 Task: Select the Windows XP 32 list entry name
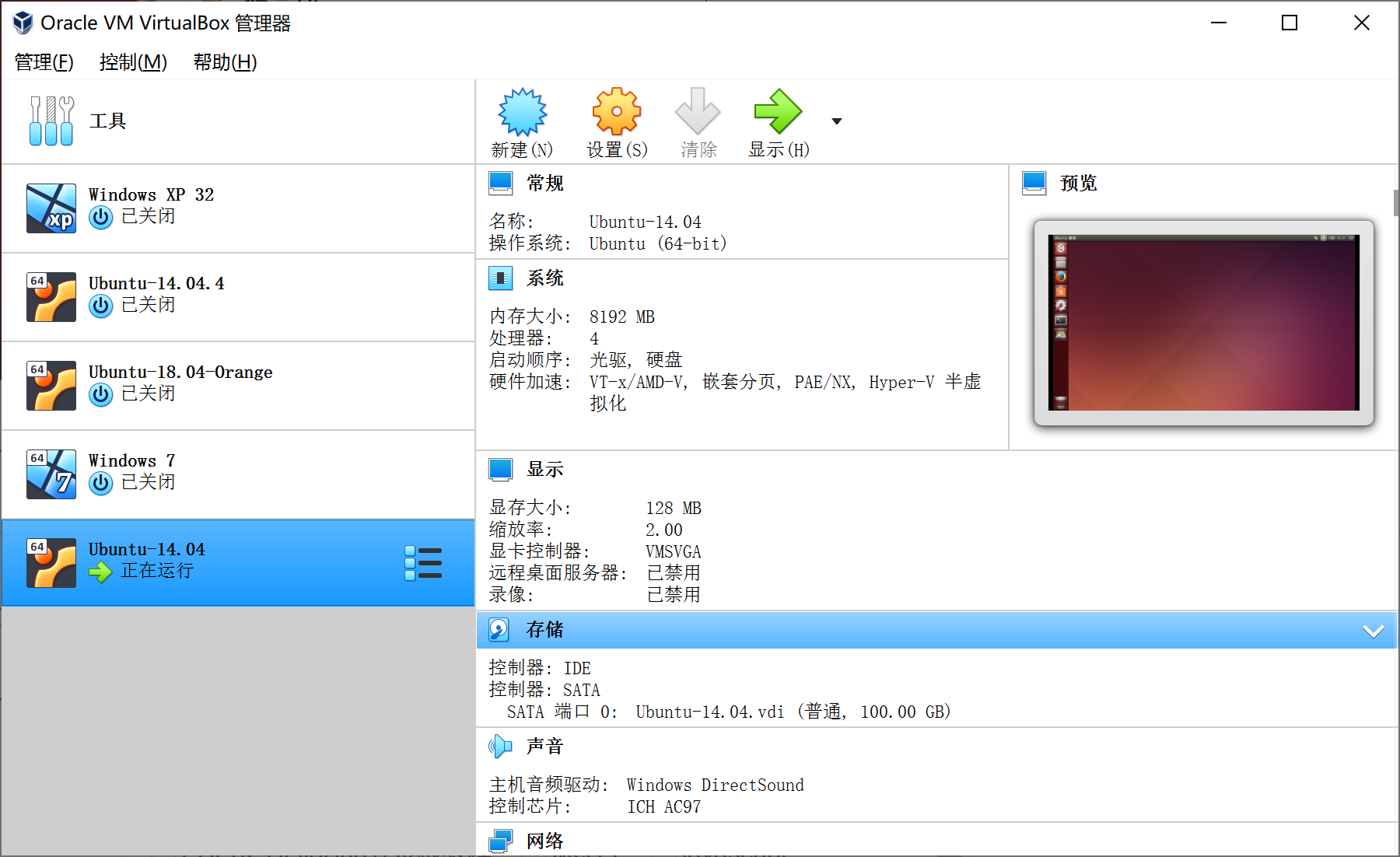point(151,194)
